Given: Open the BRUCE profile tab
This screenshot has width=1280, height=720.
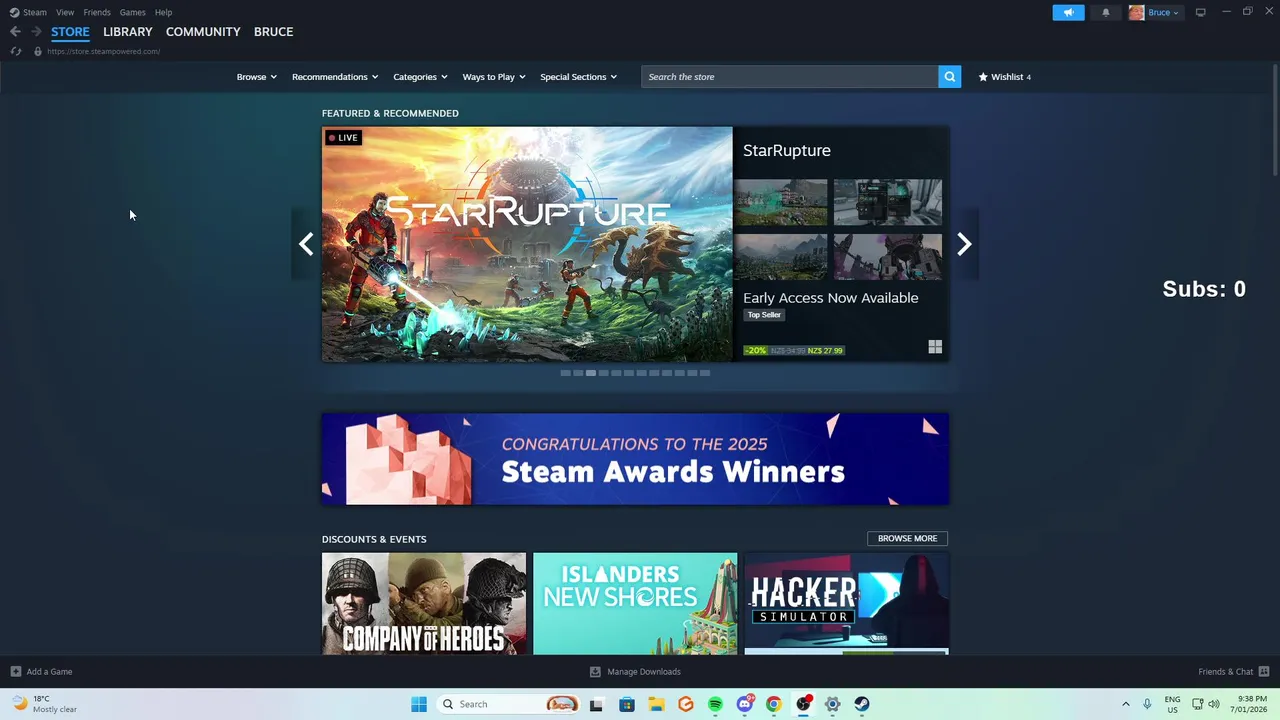Looking at the screenshot, I should pos(273,32).
